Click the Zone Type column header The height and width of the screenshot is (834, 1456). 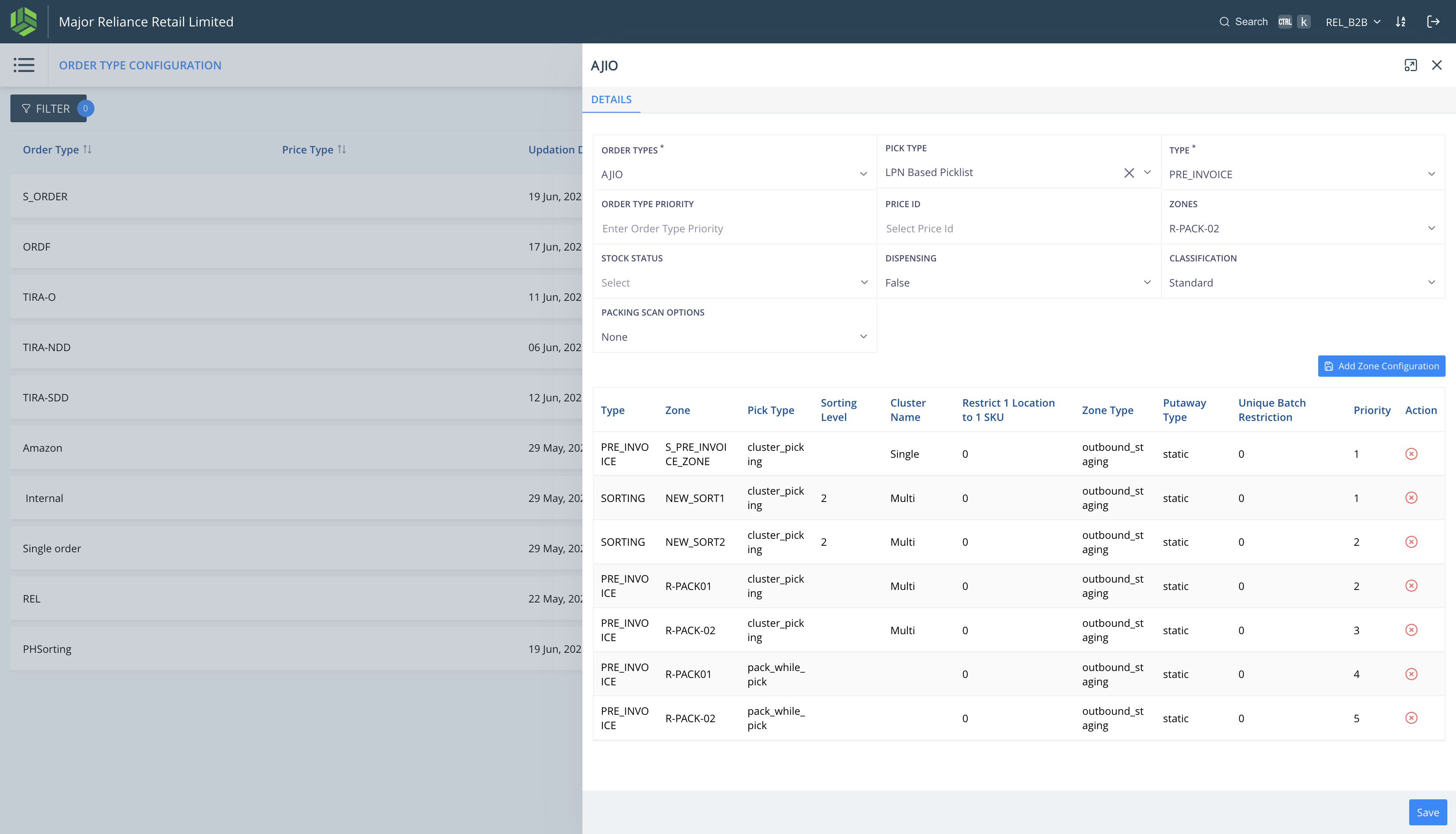pyautogui.click(x=1107, y=410)
